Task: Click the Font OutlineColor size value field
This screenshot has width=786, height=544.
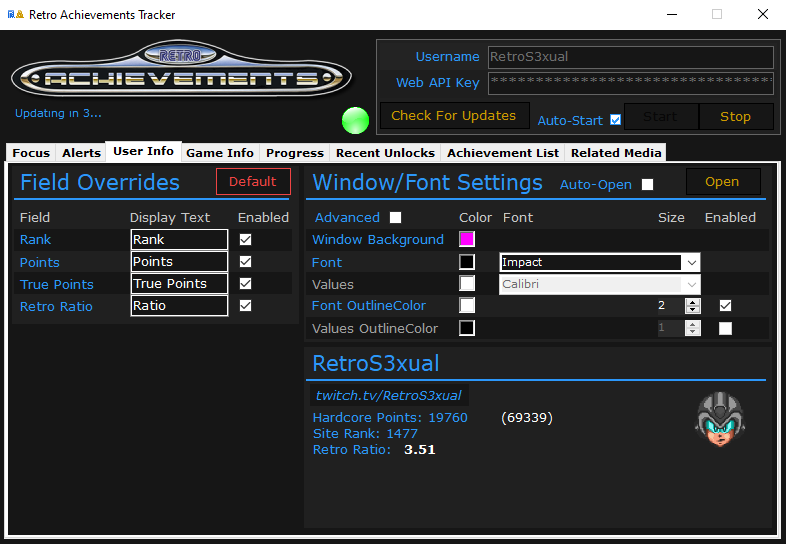Action: (671, 306)
